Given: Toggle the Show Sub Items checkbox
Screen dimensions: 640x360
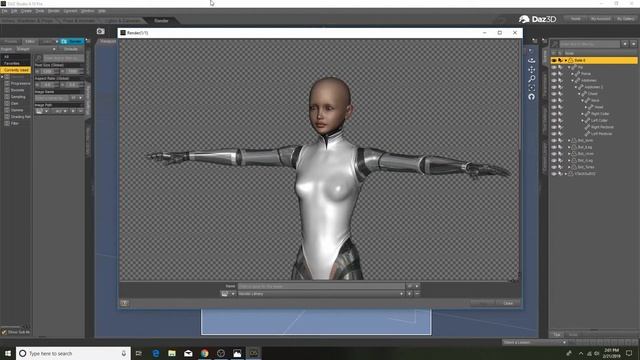Looking at the screenshot, I should (4, 332).
